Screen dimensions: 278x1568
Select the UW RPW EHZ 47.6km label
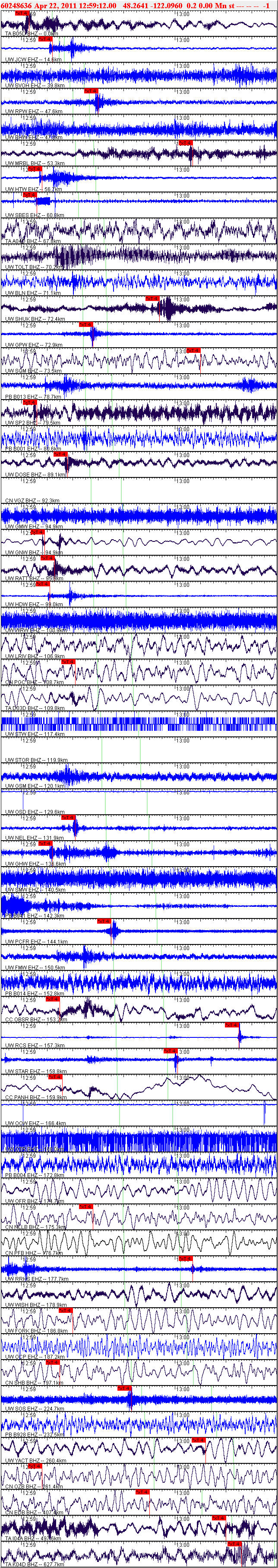33,112
